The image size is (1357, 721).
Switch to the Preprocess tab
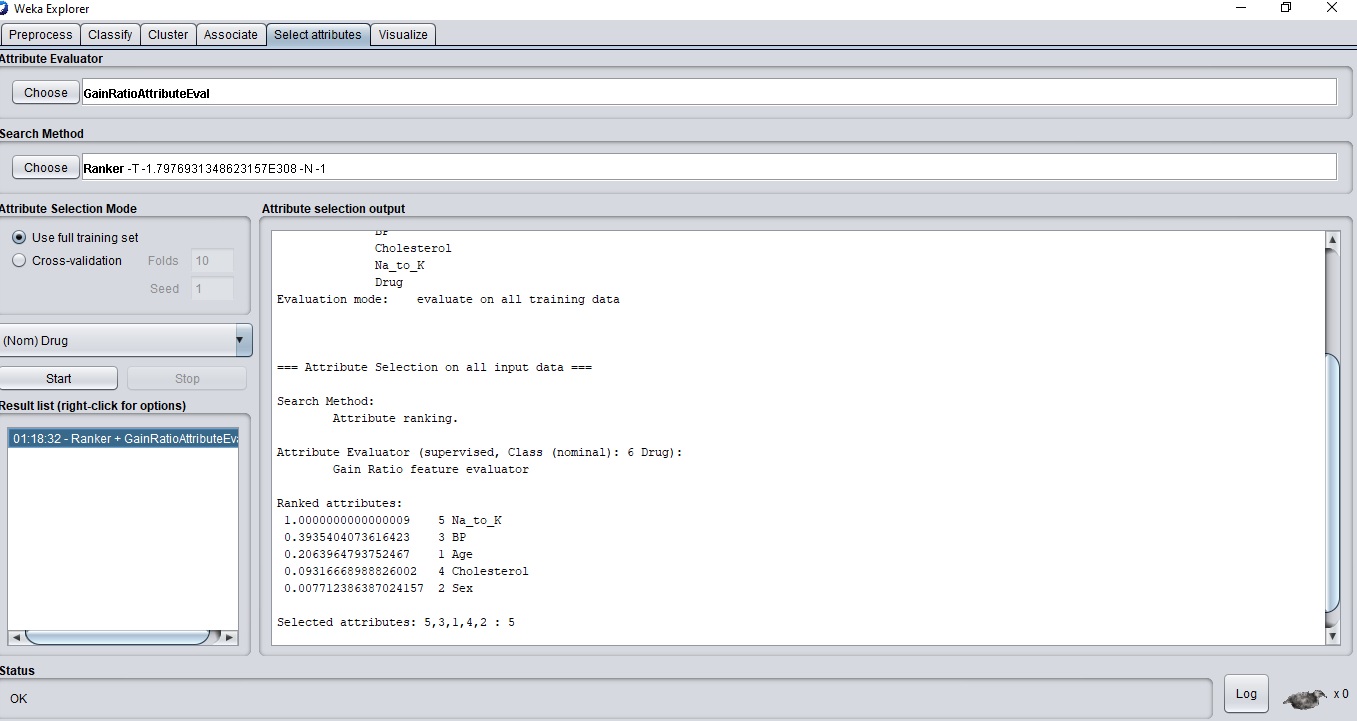[41, 34]
